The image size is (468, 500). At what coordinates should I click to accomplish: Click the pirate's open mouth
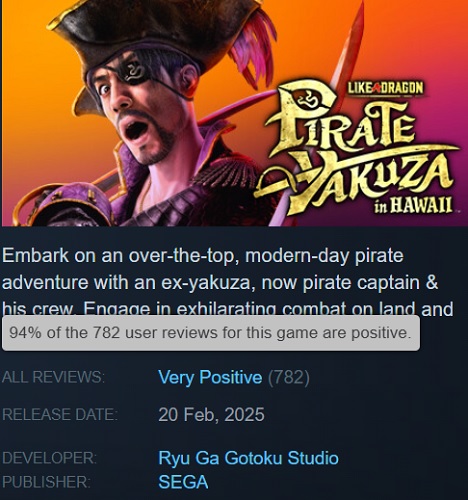pyautogui.click(x=134, y=130)
